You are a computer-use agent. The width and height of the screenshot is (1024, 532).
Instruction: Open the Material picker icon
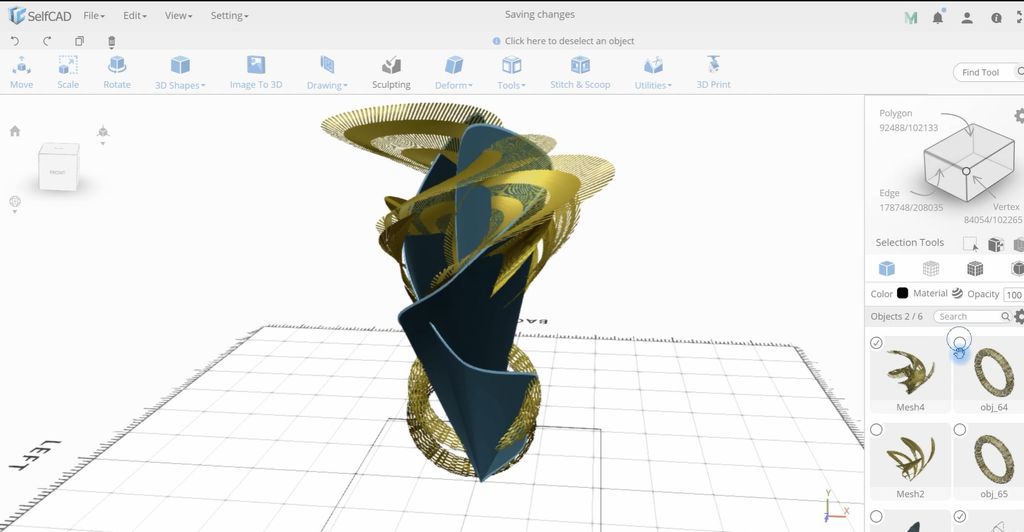click(x=957, y=293)
